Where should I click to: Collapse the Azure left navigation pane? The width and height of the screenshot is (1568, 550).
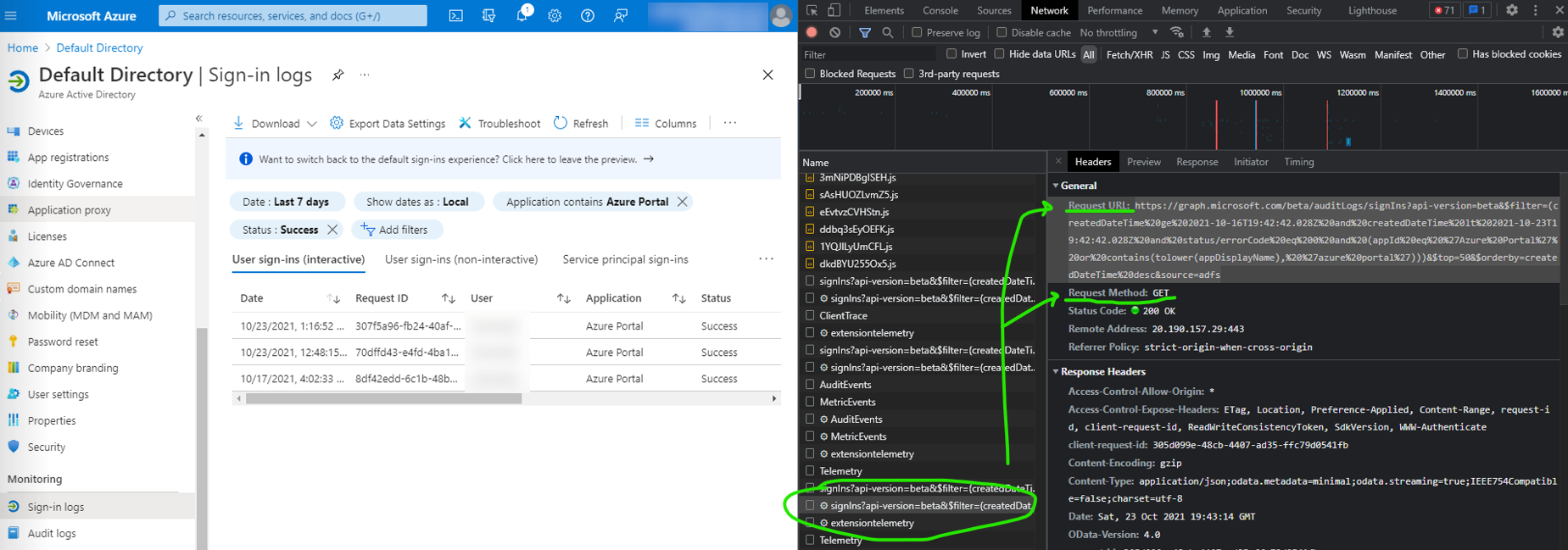tap(199, 119)
